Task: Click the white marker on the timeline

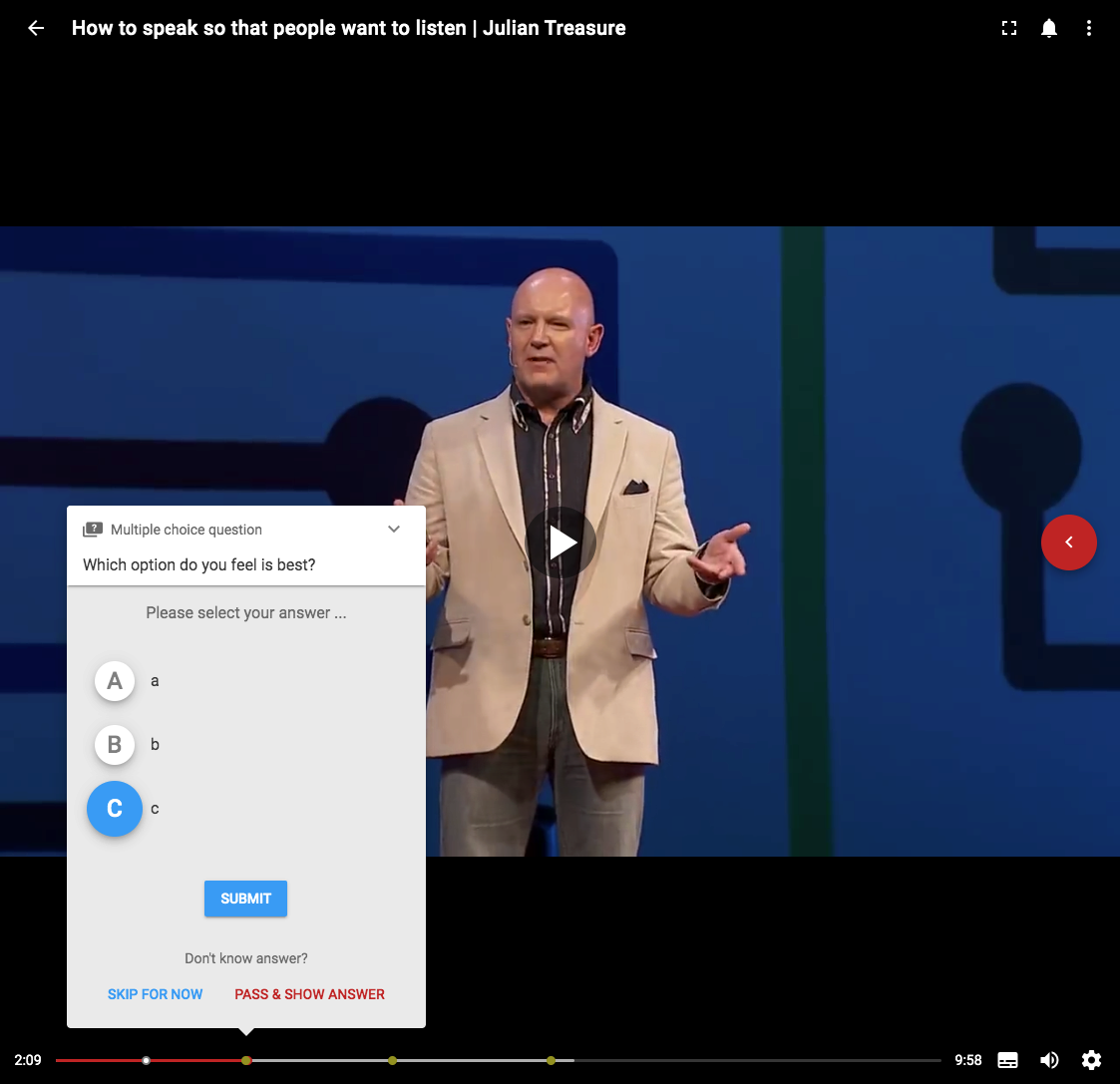Action: (x=146, y=1060)
